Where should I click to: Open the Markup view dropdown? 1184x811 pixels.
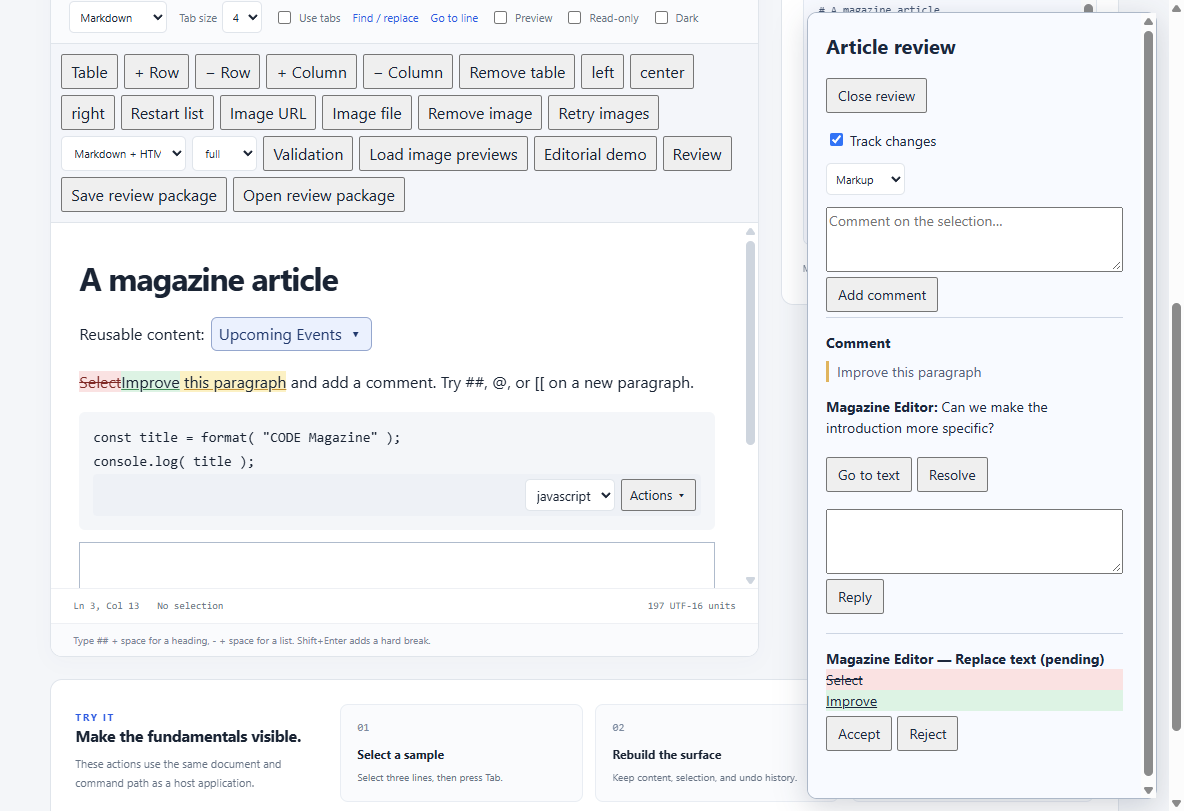click(865, 180)
